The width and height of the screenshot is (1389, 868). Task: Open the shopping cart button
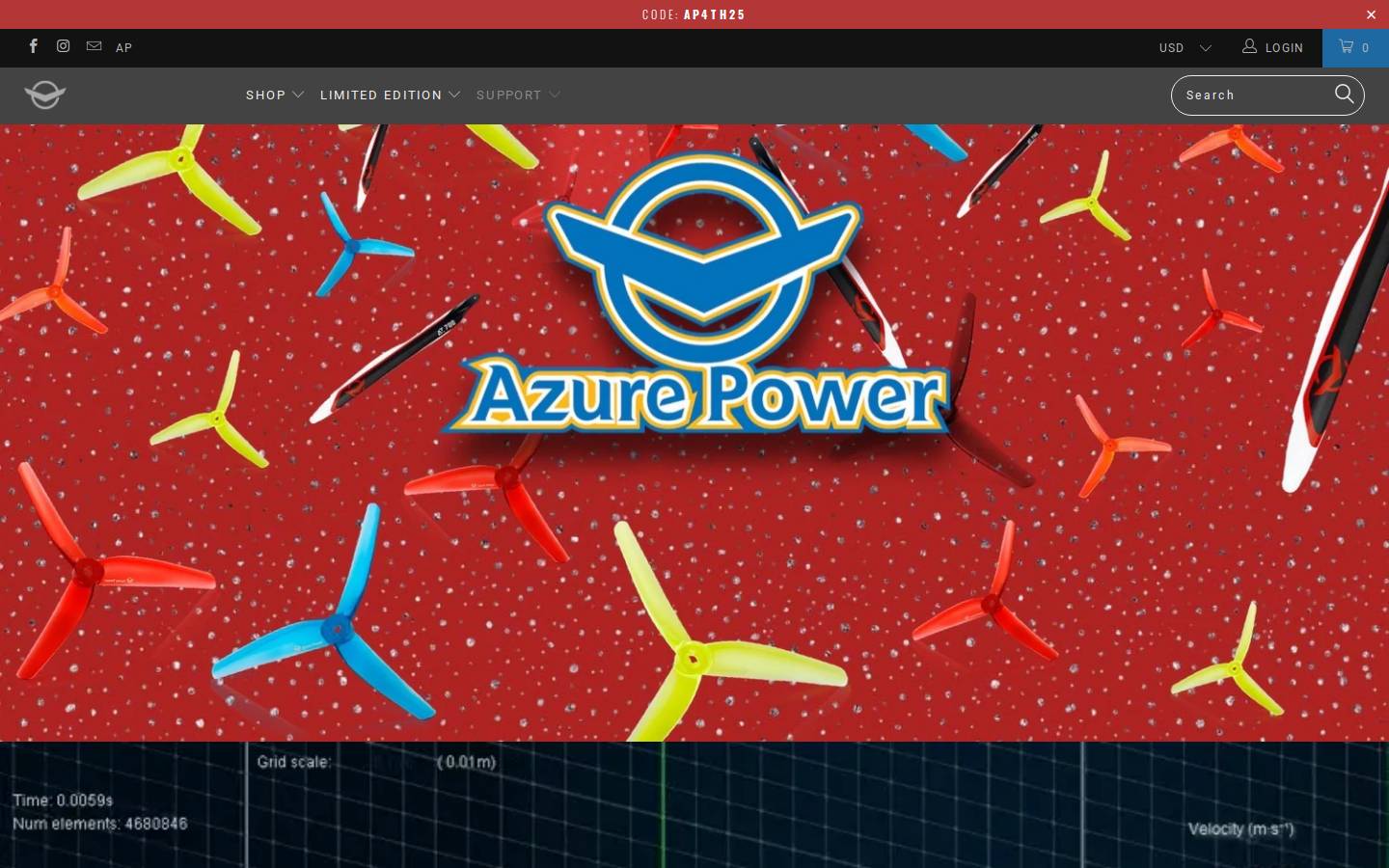click(1355, 47)
